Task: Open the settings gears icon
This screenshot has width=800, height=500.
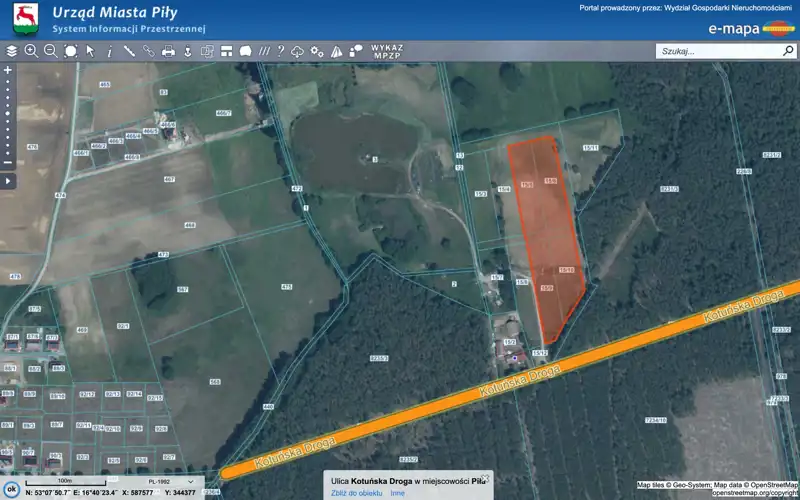Action: point(316,51)
